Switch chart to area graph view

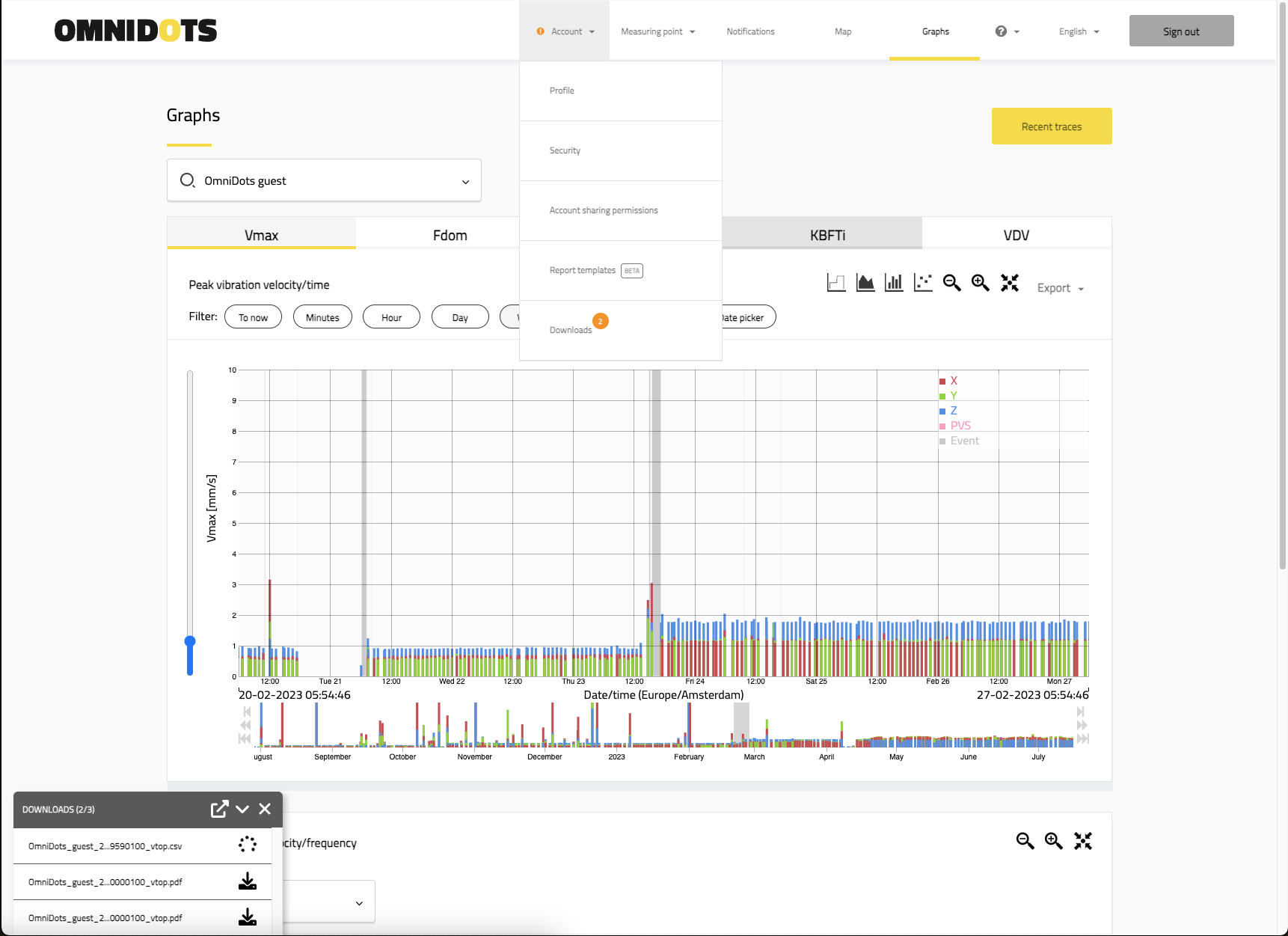point(865,283)
